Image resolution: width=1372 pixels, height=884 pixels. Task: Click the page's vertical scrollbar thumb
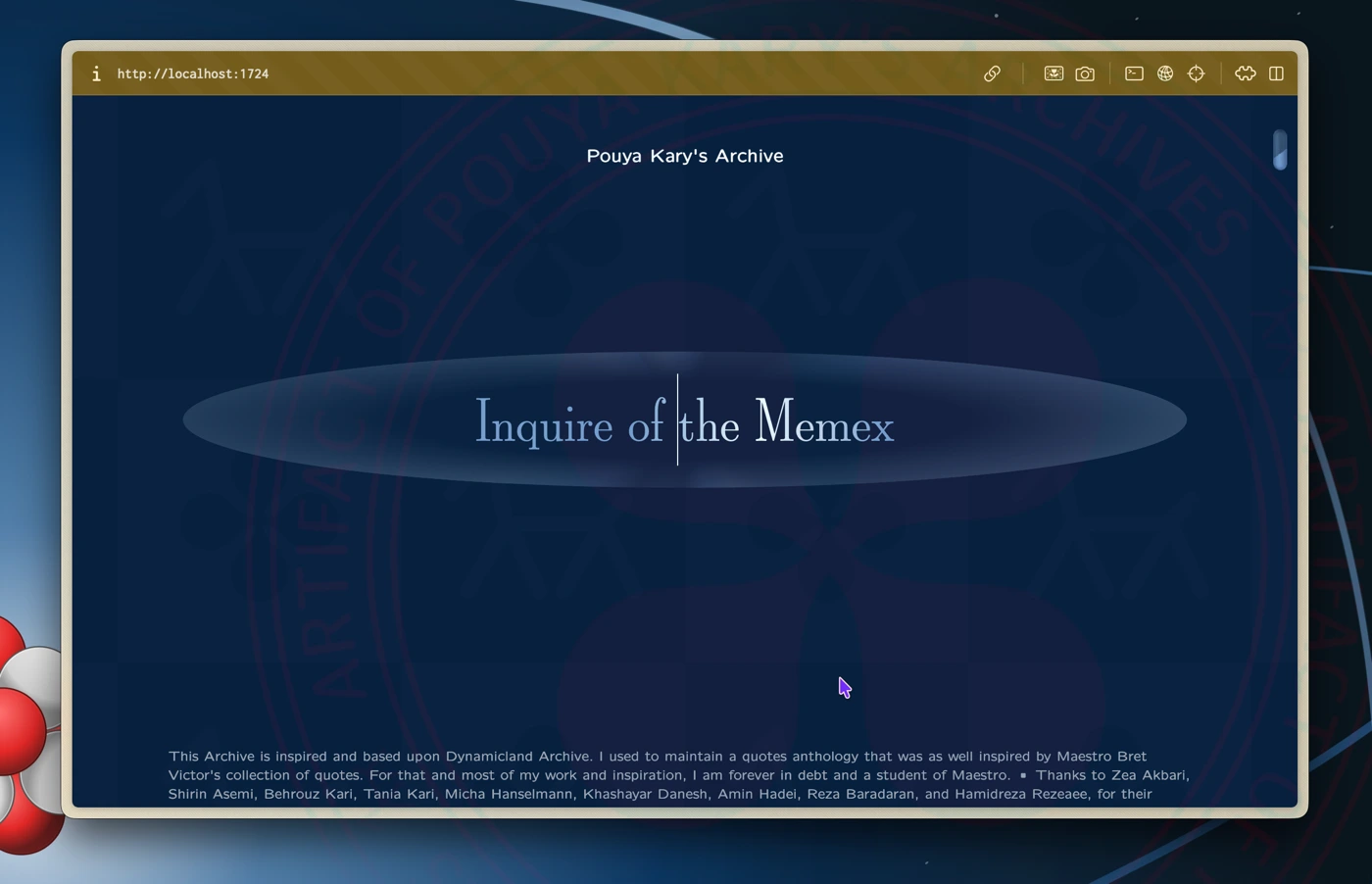[x=1279, y=150]
